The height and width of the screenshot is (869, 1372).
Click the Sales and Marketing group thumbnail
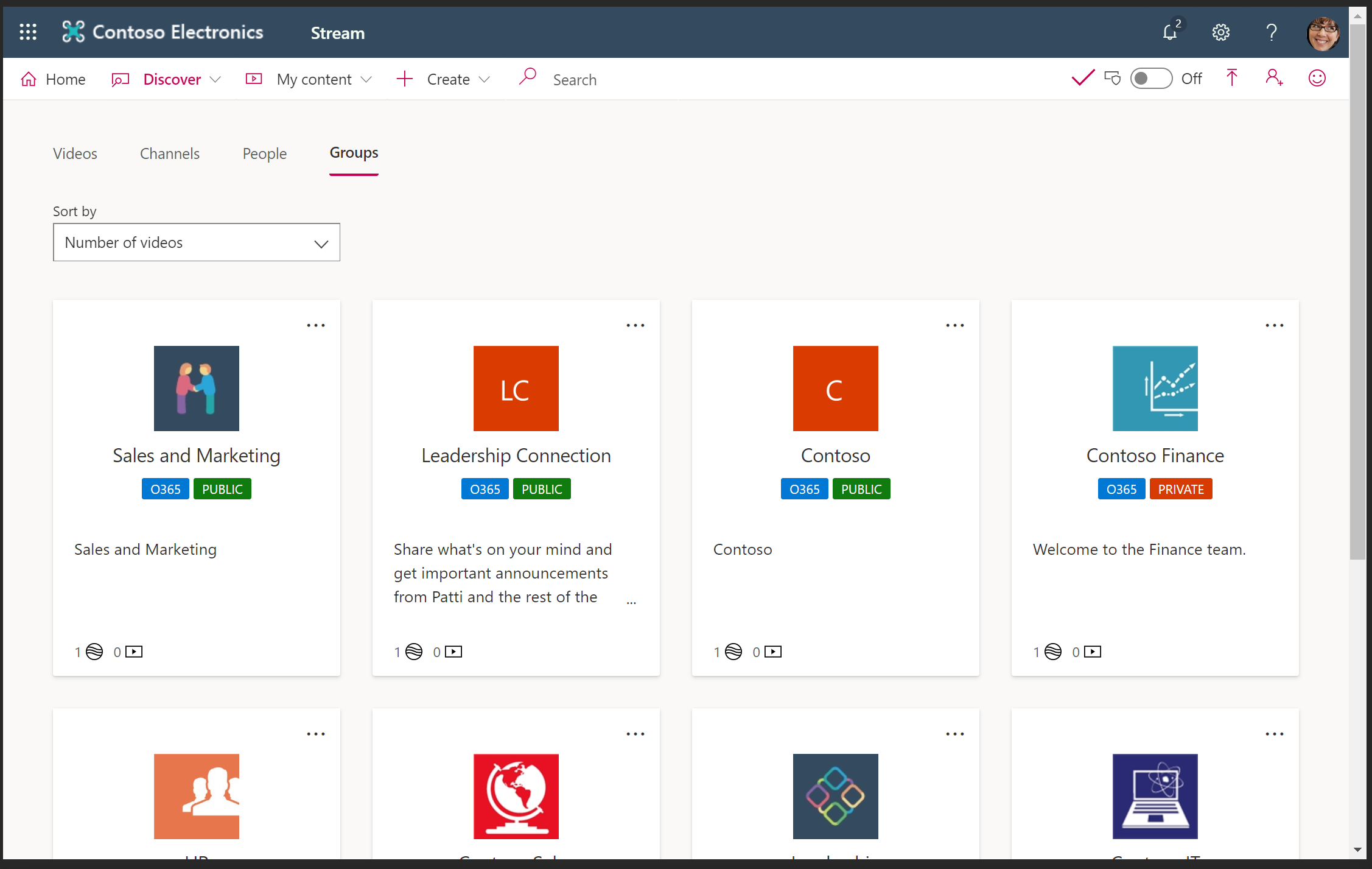(x=197, y=389)
